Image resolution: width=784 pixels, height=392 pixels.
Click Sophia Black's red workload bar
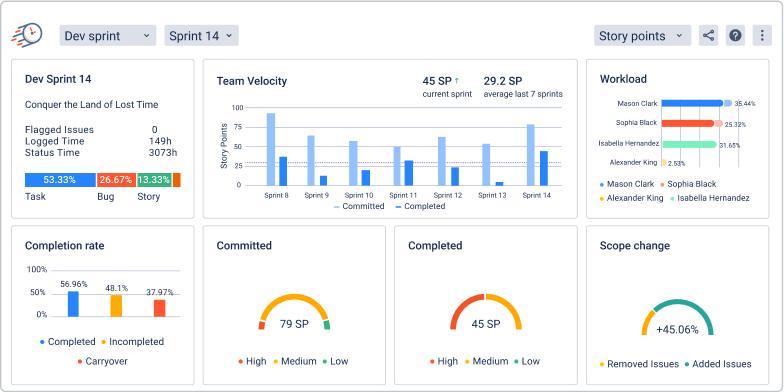688,124
